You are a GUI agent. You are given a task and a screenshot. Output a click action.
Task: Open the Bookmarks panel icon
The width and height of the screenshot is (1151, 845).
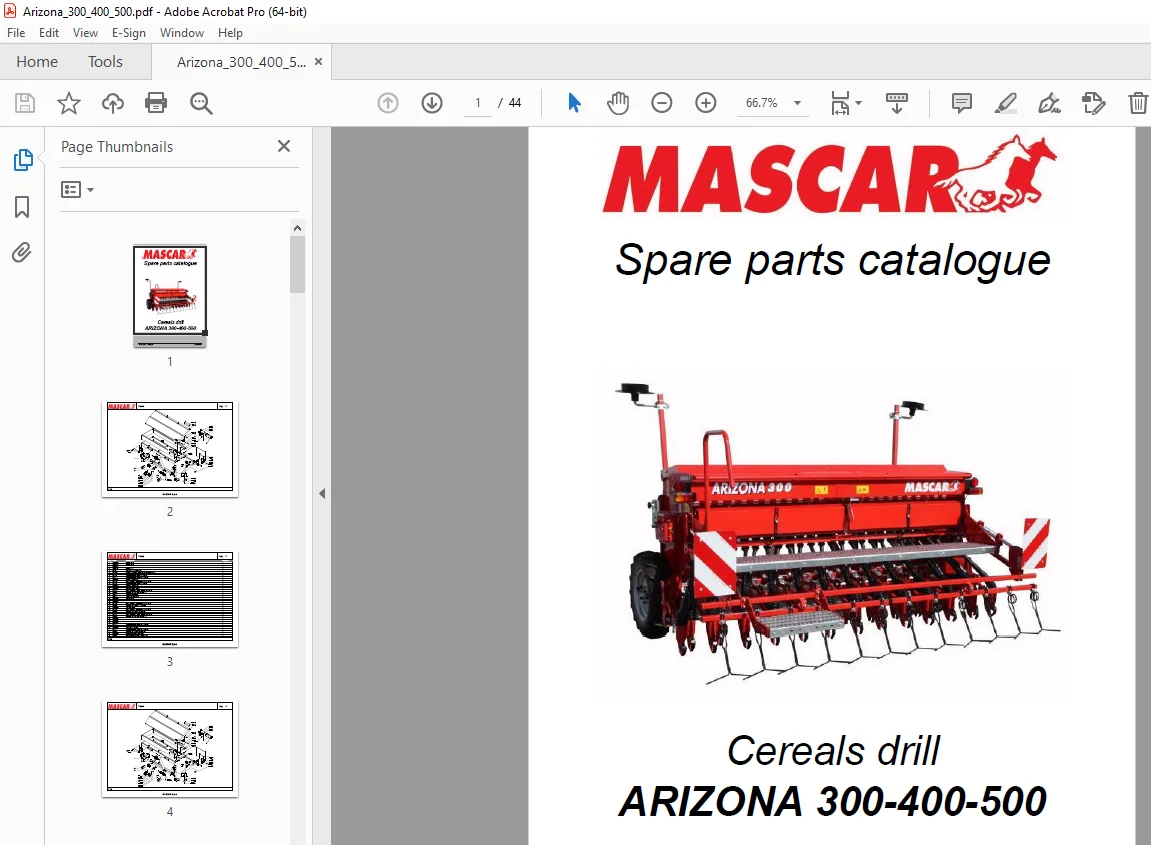22,207
